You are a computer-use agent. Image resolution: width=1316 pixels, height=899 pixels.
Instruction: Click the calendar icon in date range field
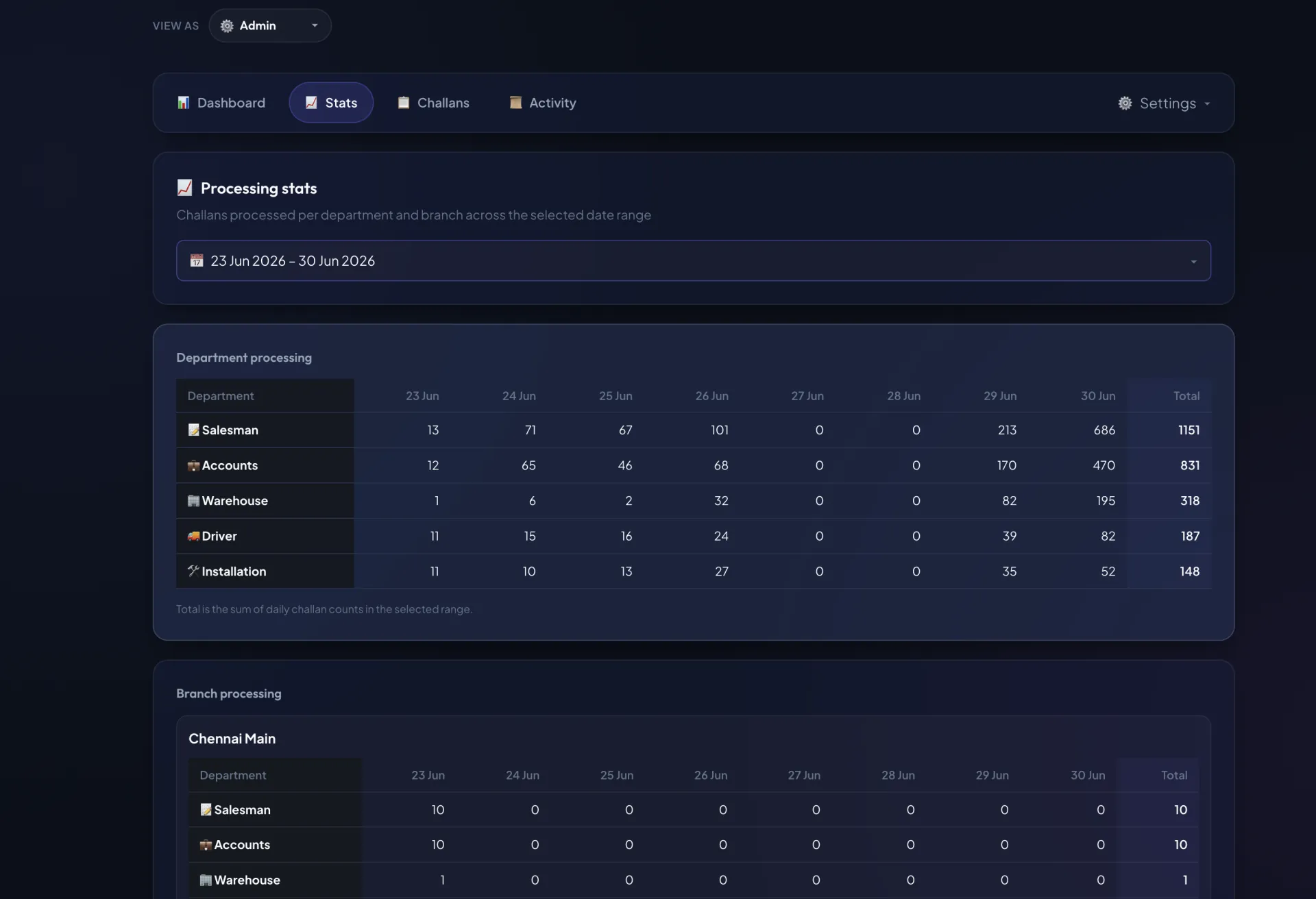pos(197,260)
